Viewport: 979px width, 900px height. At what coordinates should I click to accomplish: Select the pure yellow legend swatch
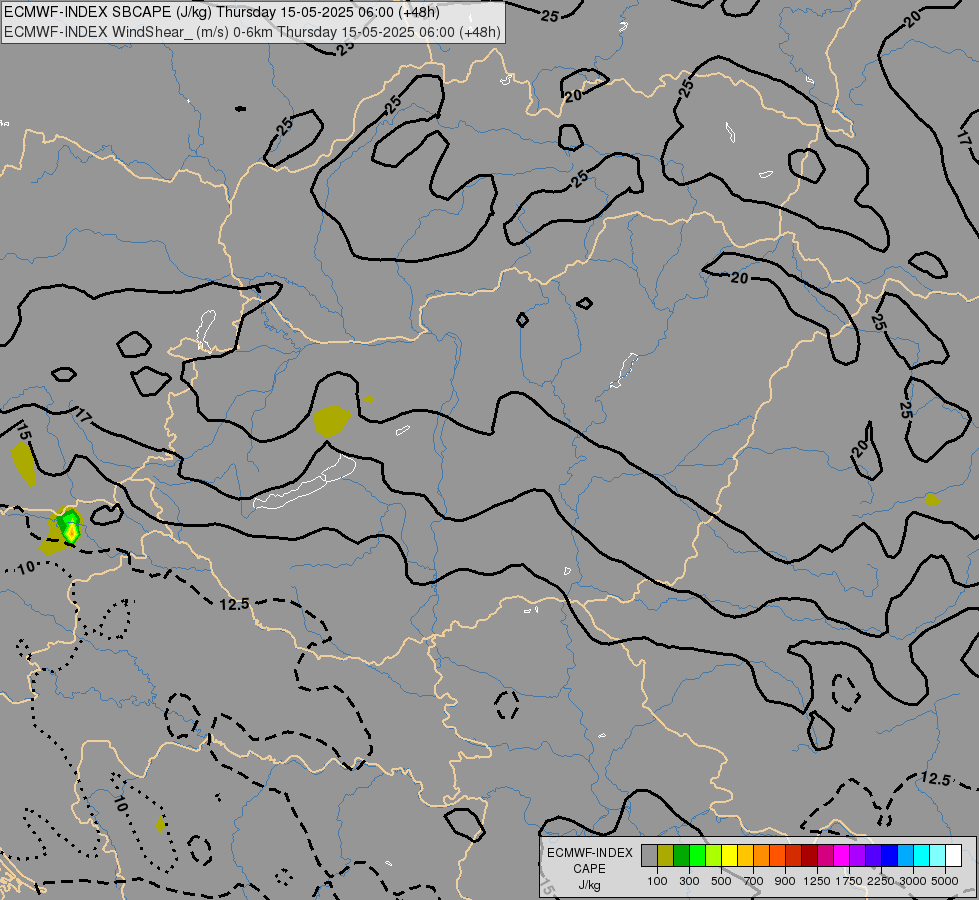730,855
